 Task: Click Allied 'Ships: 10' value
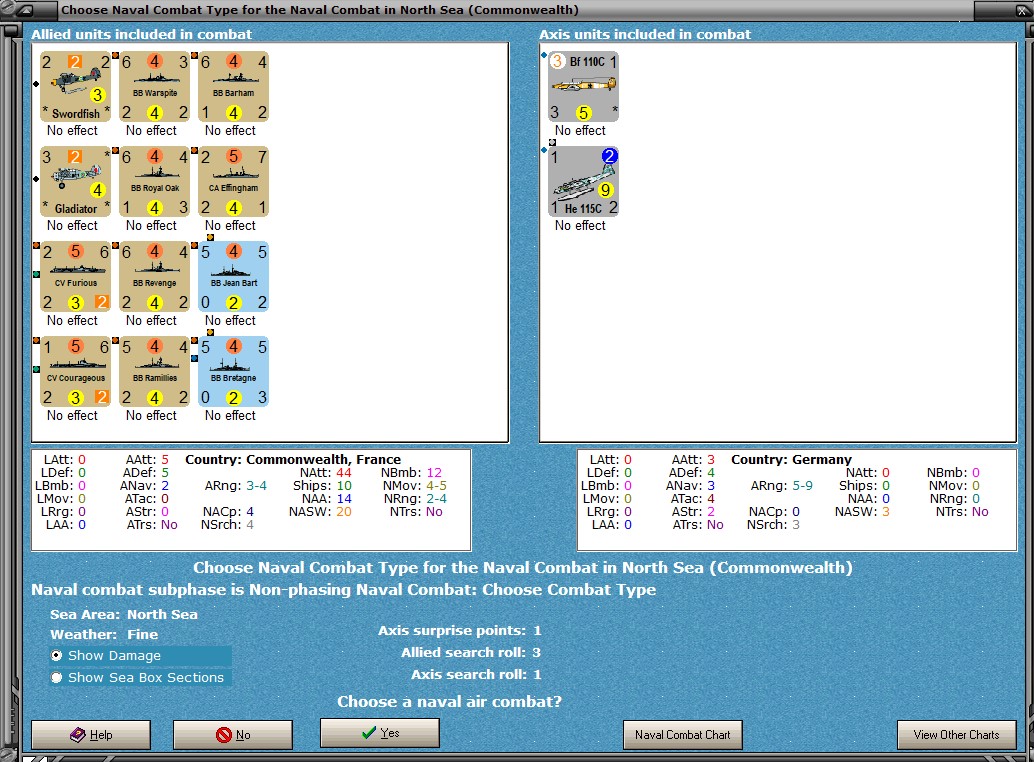point(322,486)
